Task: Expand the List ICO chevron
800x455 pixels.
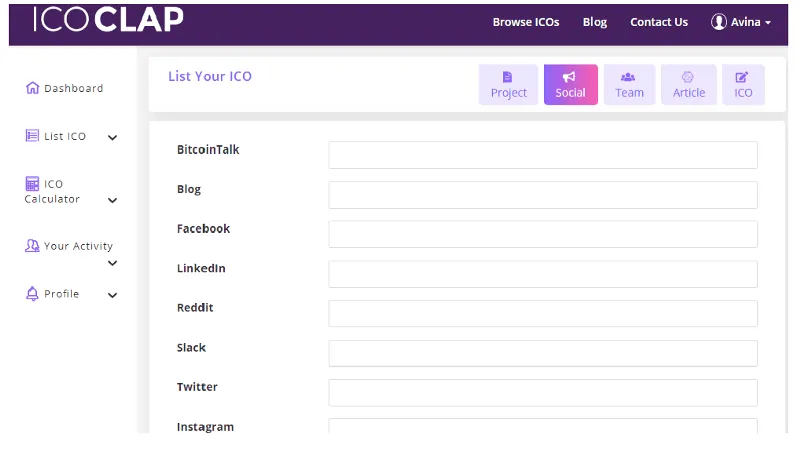Action: coord(112,137)
